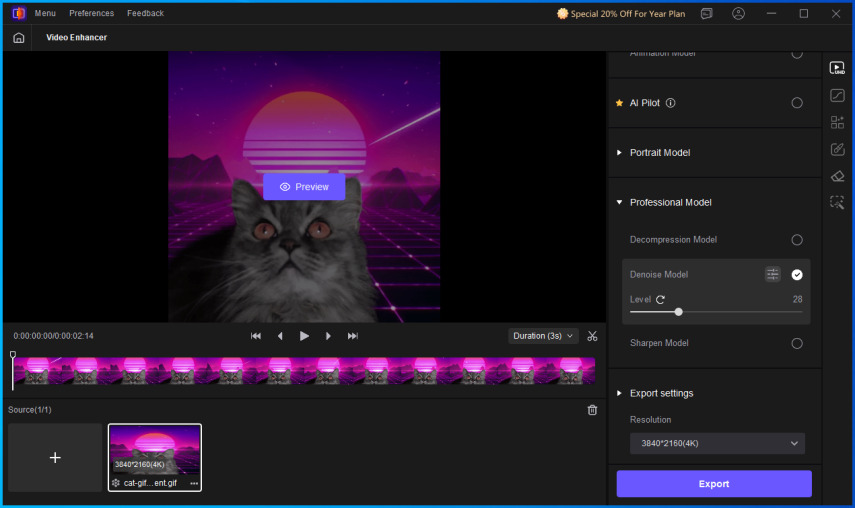Image resolution: width=855 pixels, height=508 pixels.
Task: Step back one frame
Action: [x=280, y=336]
